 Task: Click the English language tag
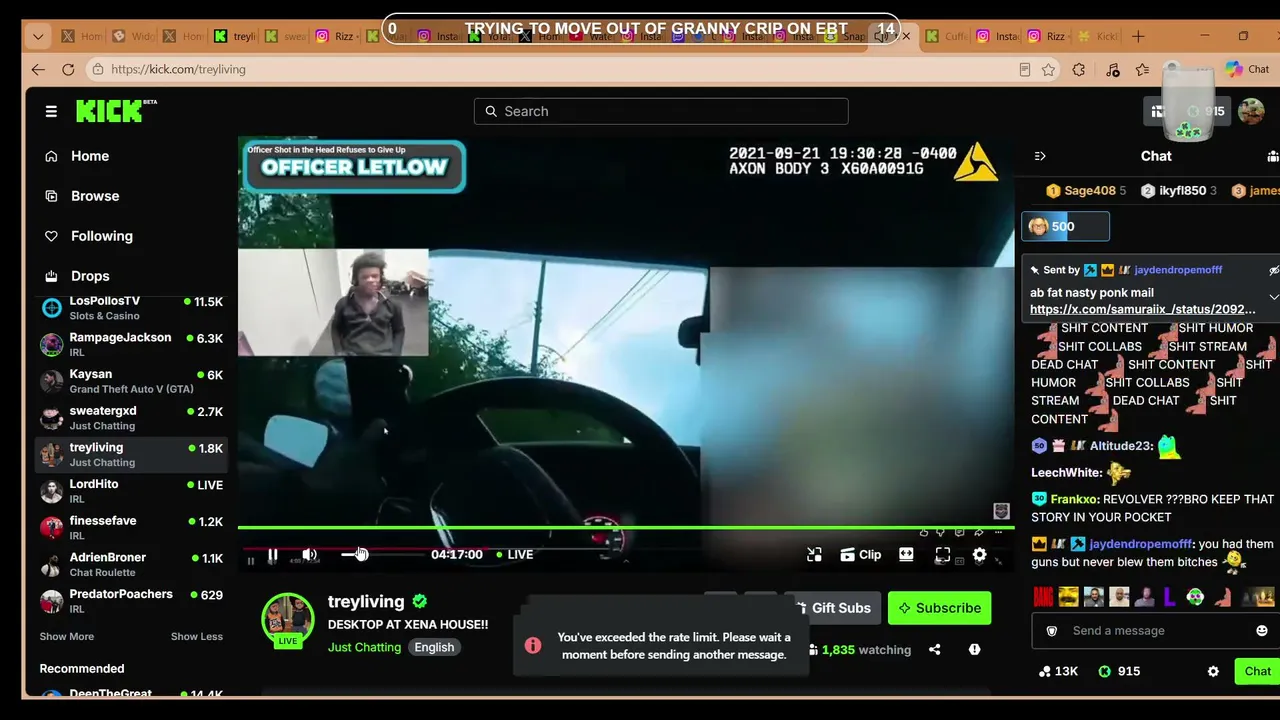(x=434, y=647)
